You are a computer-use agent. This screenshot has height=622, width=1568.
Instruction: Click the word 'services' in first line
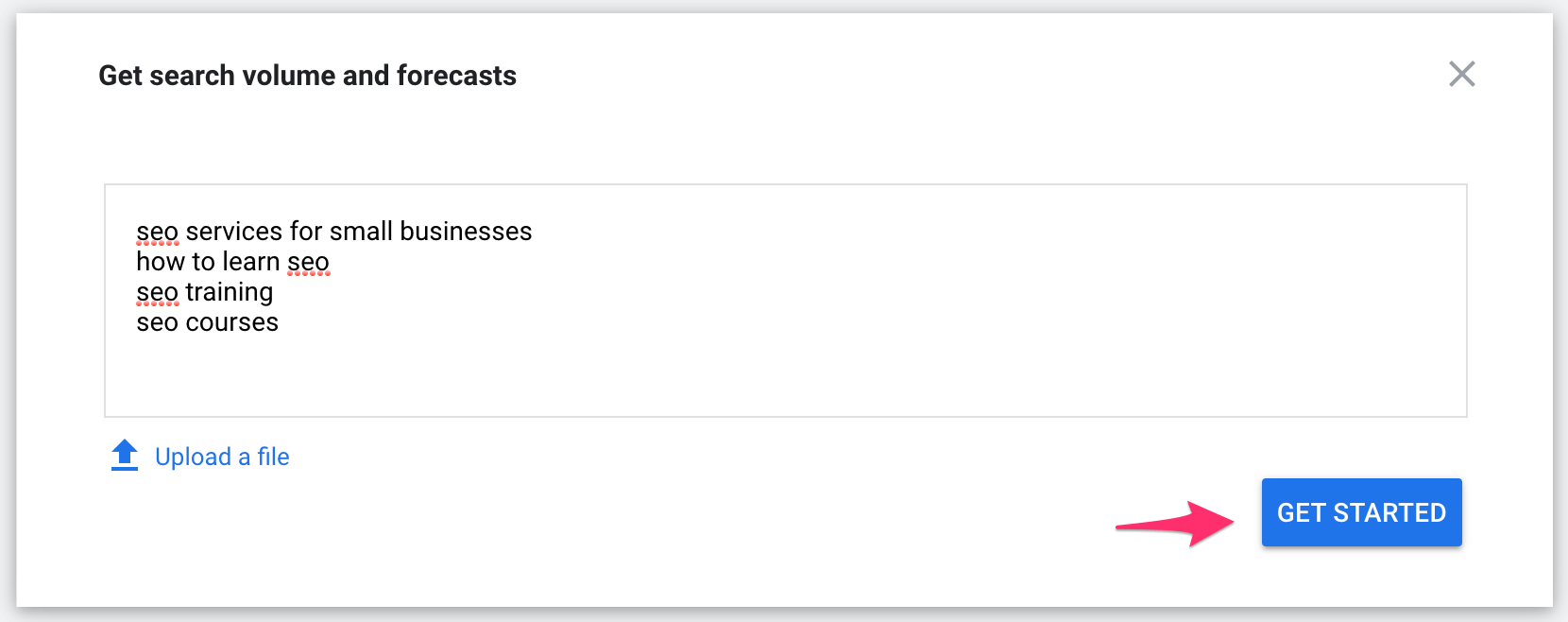(x=234, y=232)
